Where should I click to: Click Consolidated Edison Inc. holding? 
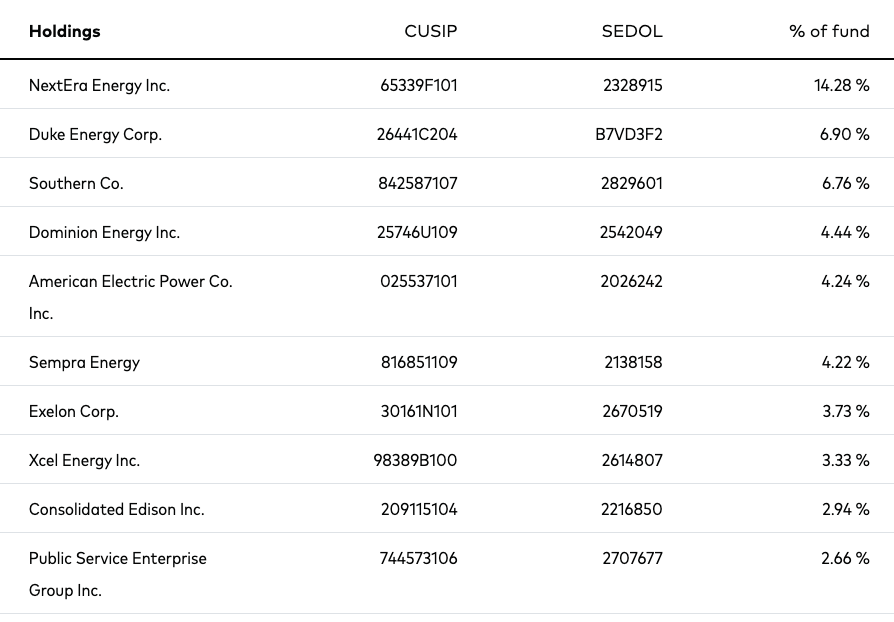tap(116, 510)
